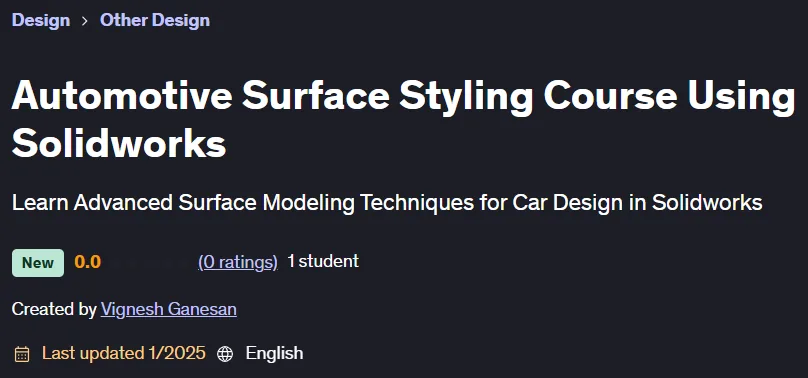Screen dimensions: 808x378
Task: Open the (0 ratings) link
Action: pos(238,262)
